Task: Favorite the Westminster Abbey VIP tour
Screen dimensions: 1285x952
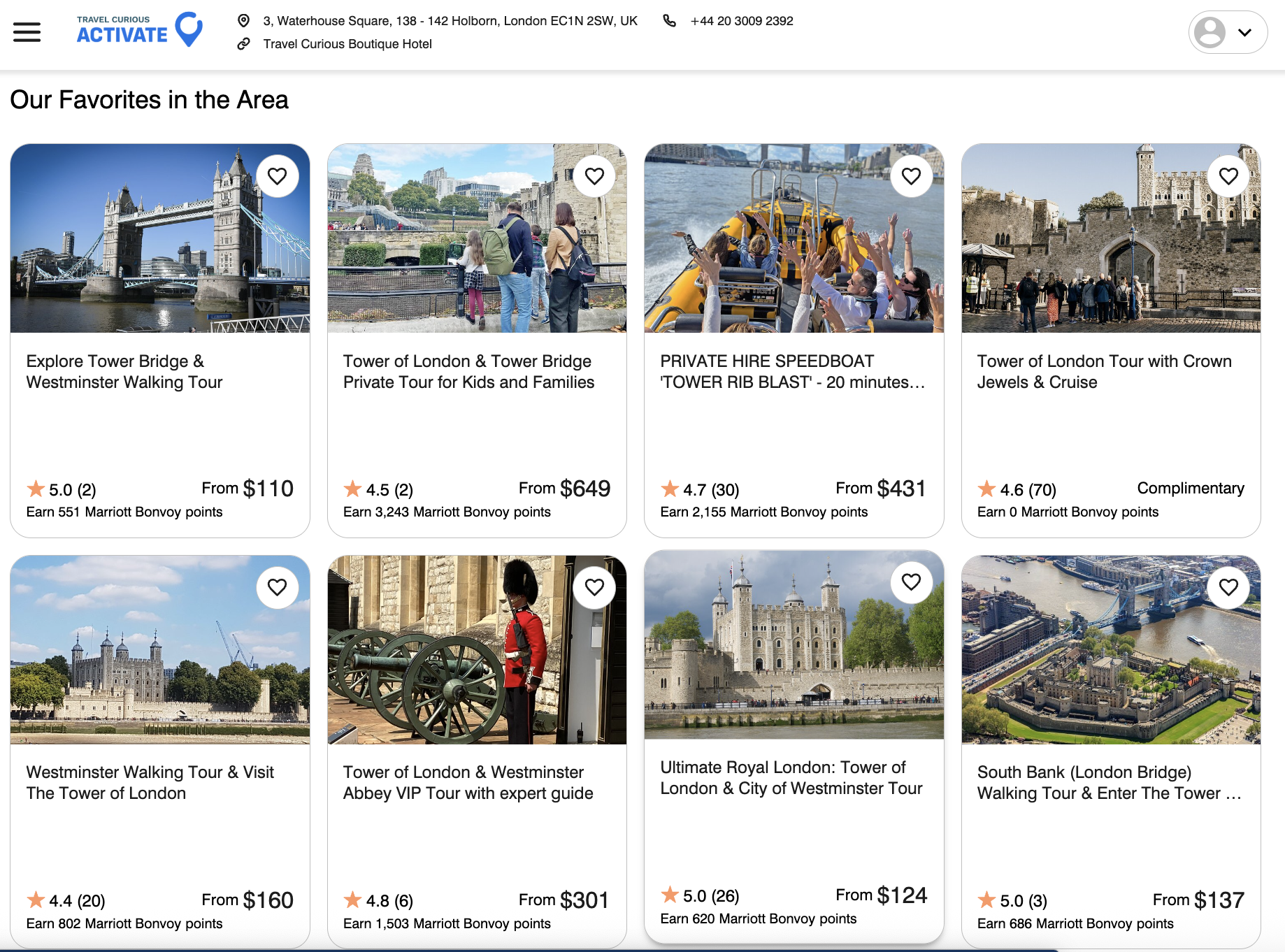Action: [x=594, y=587]
